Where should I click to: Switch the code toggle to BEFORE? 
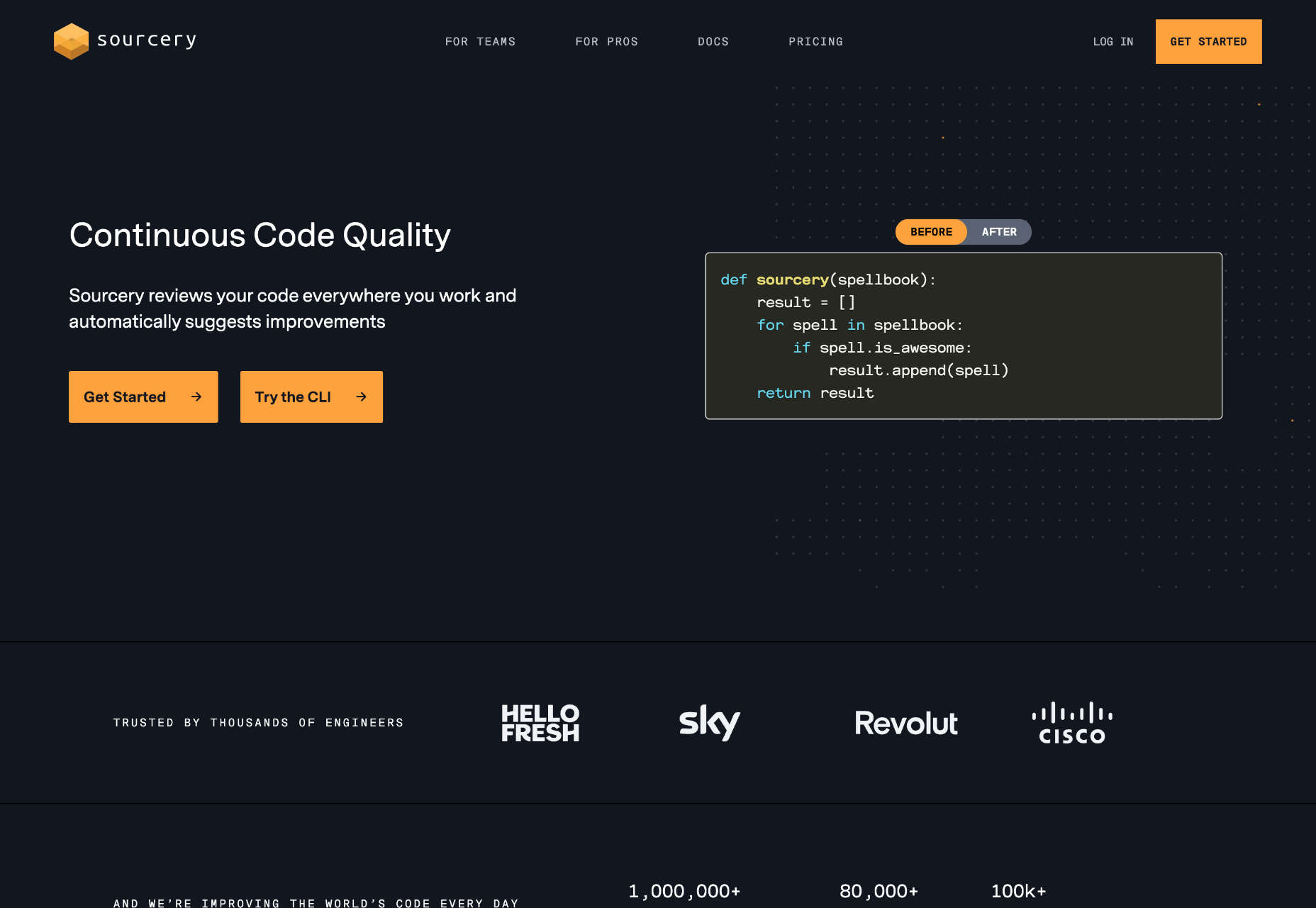point(931,232)
